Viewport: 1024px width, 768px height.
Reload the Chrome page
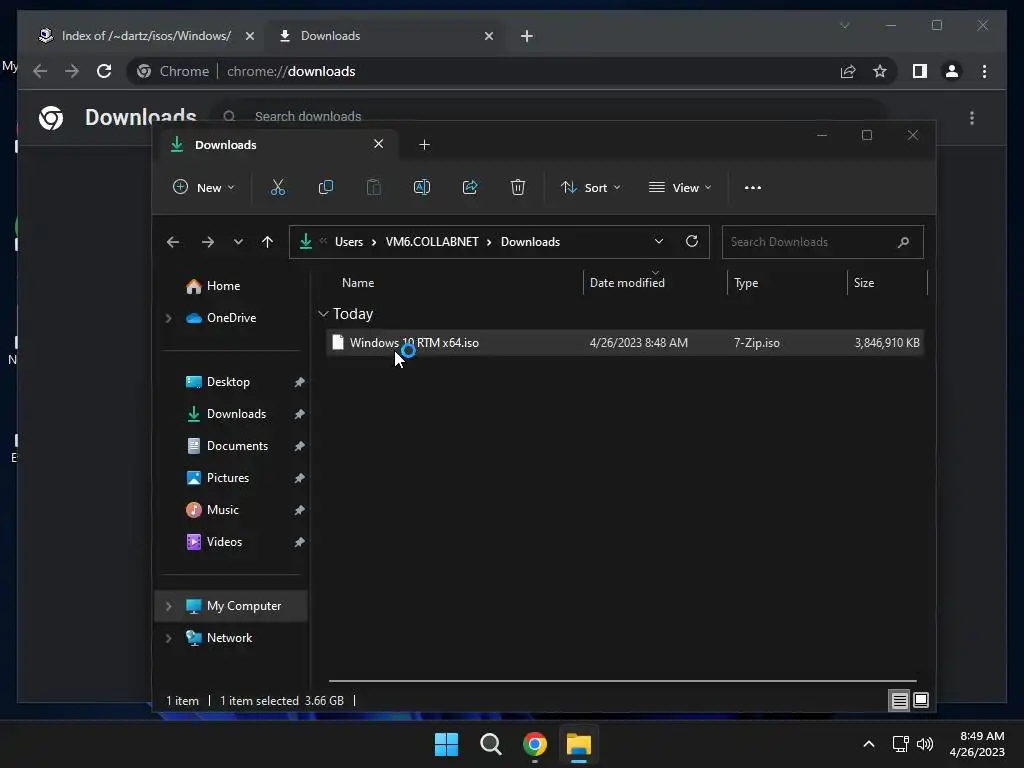coord(104,71)
